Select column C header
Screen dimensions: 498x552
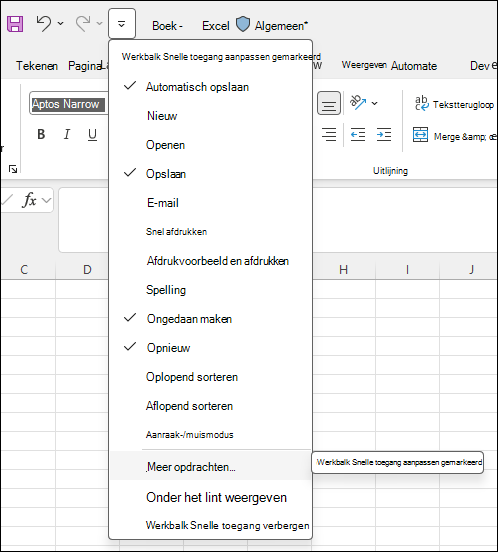24,270
